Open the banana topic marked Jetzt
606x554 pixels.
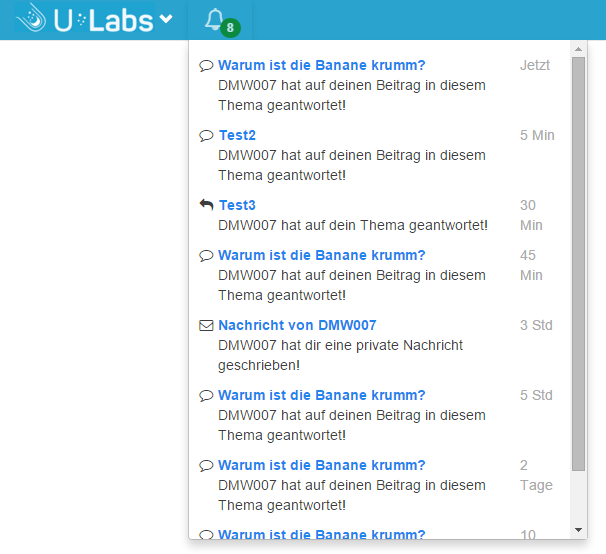322,65
